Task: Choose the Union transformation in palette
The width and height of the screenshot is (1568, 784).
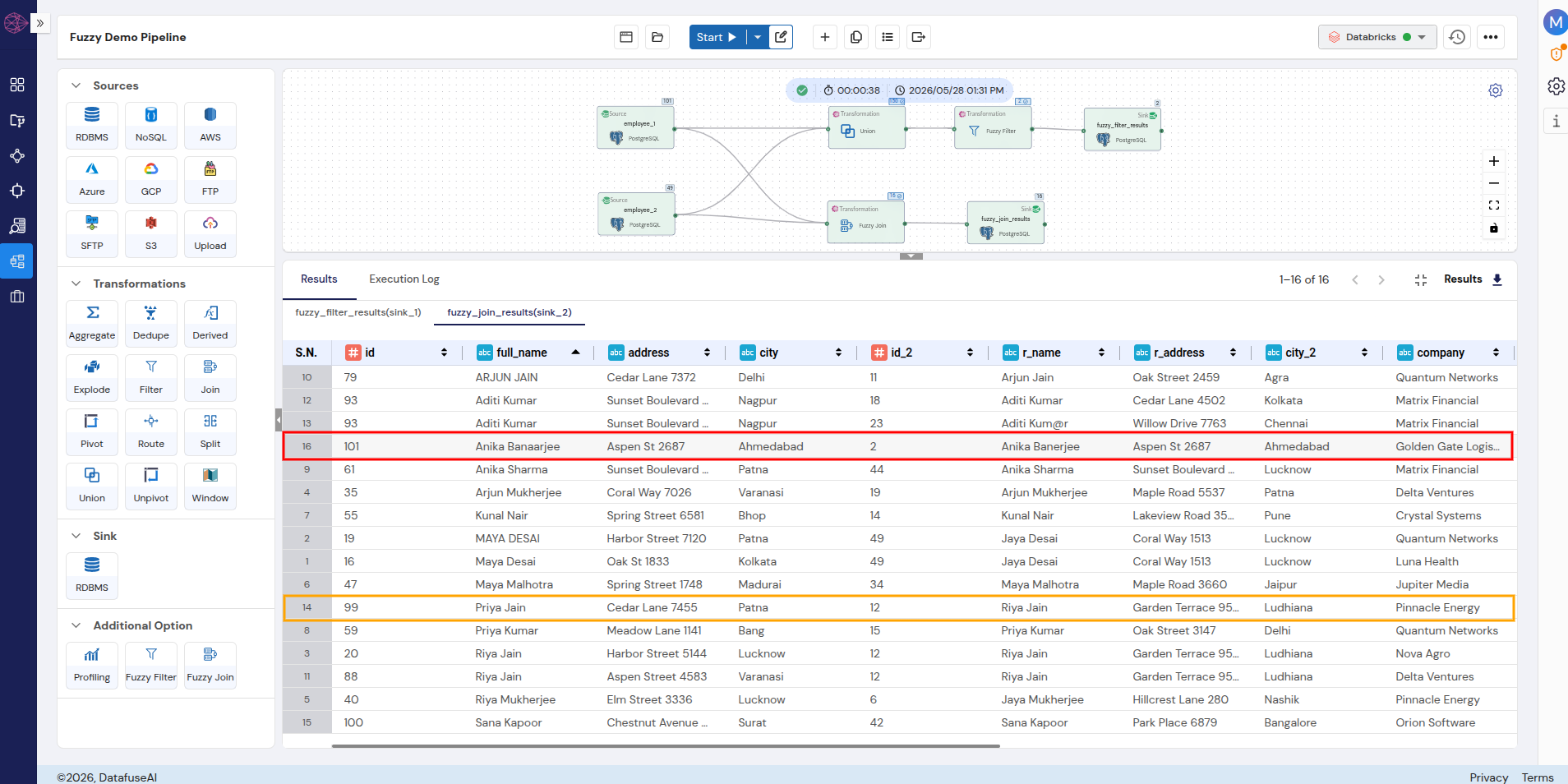Action: (x=92, y=487)
